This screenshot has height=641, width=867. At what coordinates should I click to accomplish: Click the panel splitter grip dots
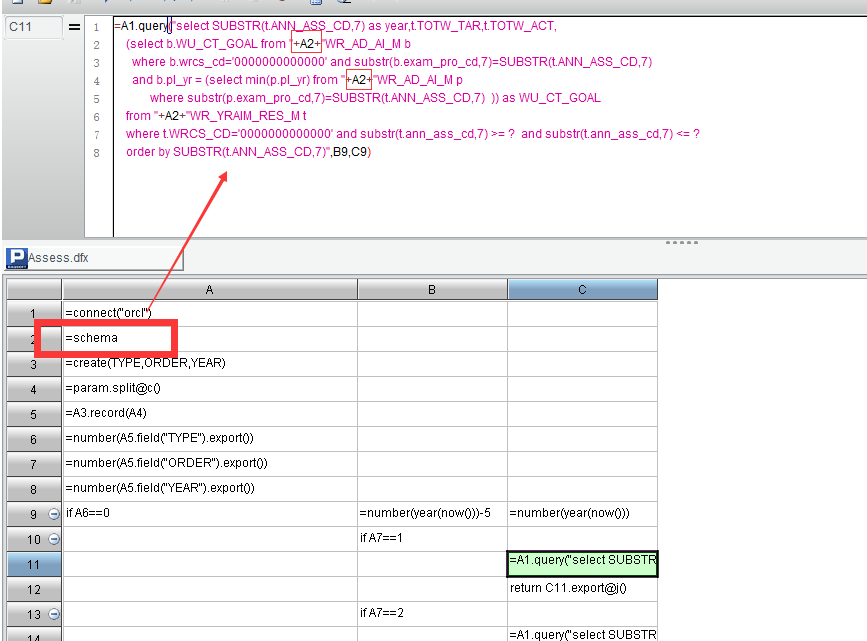tap(682, 242)
